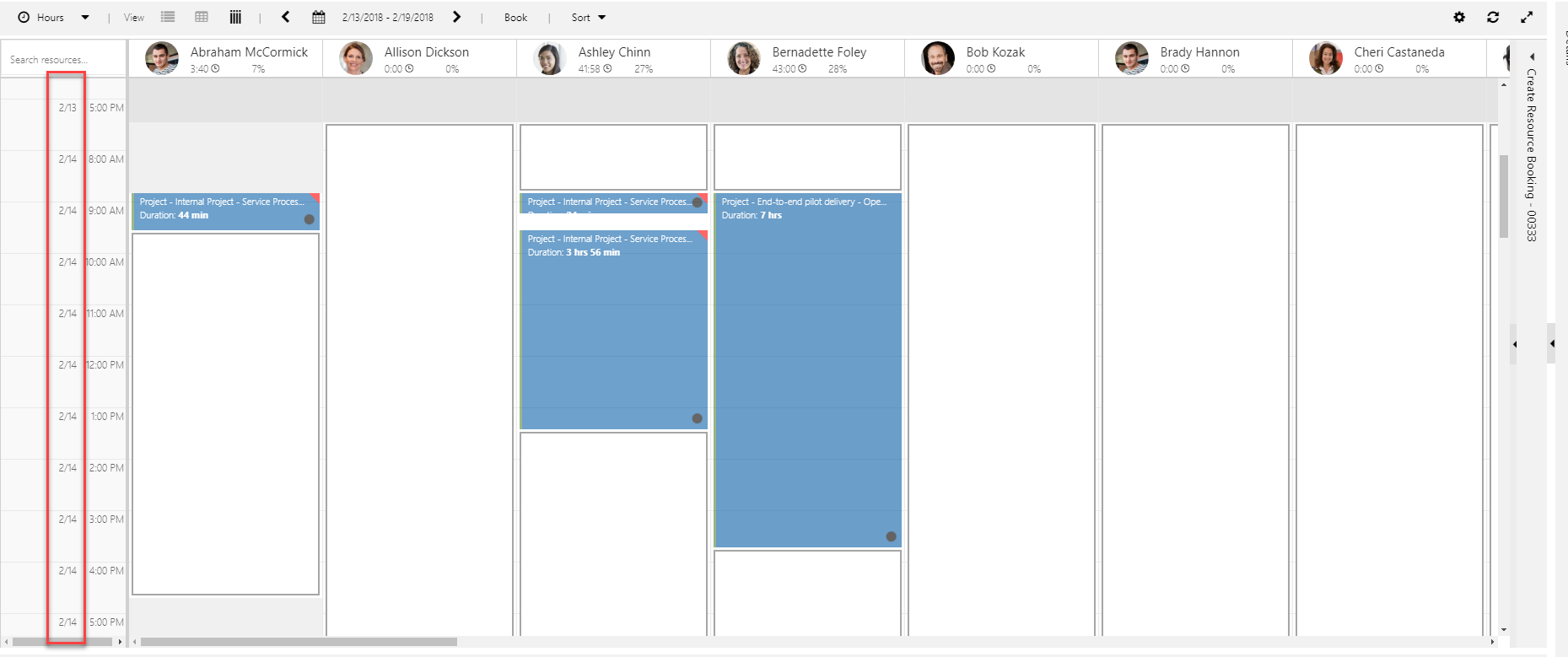
Task: Switch to the grid table view icon
Action: [202, 17]
